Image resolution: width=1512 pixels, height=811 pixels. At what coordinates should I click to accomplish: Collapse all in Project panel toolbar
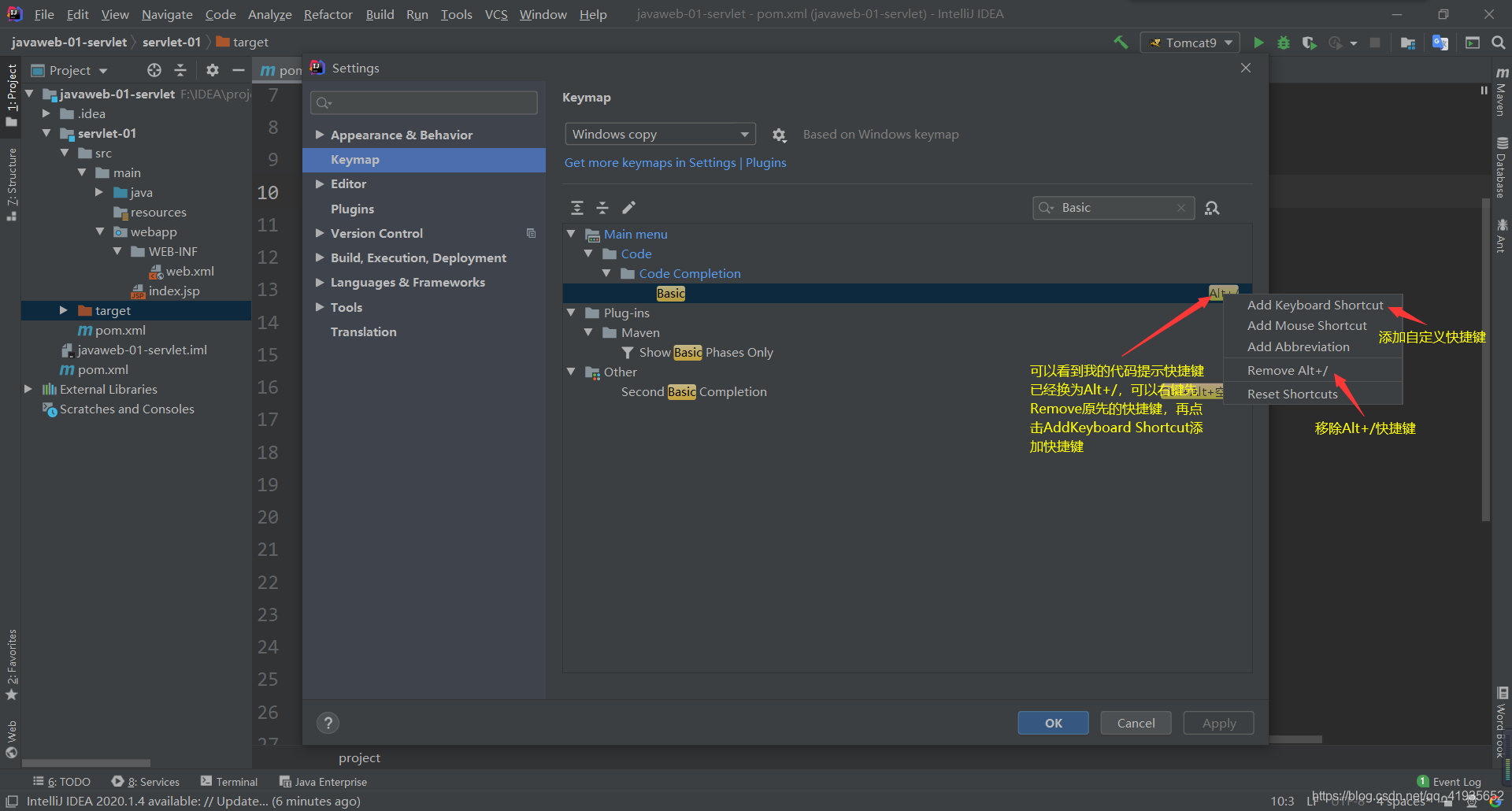[180, 70]
